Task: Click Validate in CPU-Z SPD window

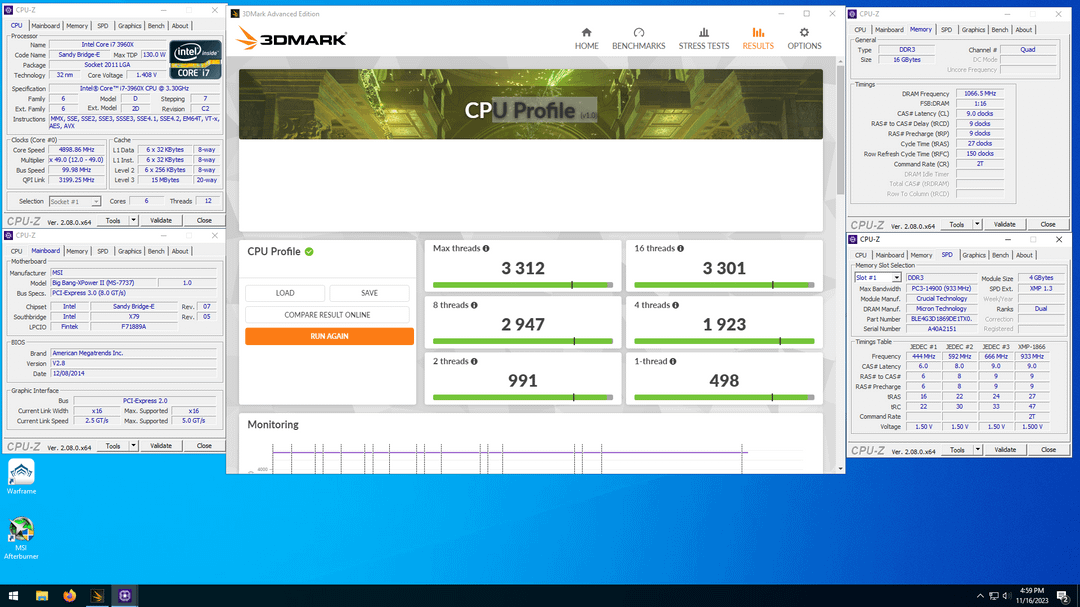Action: coord(1005,450)
